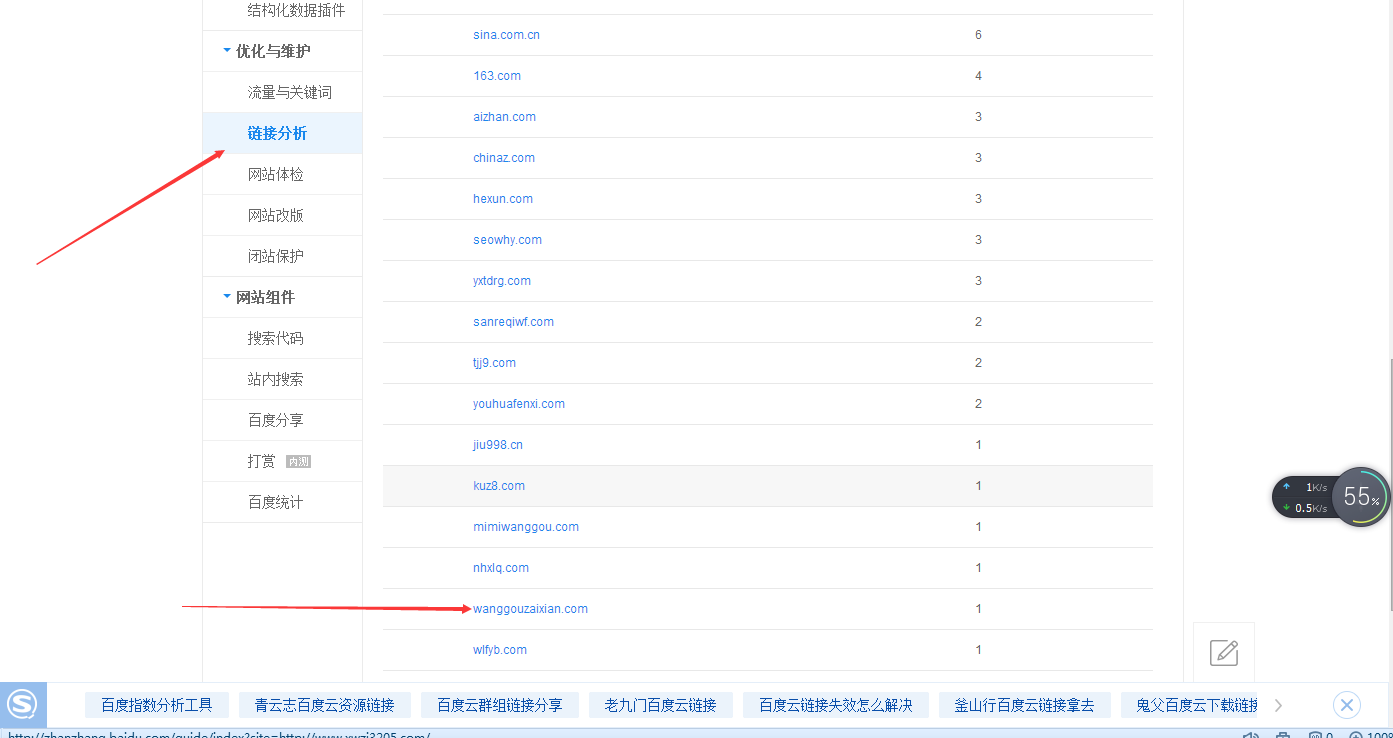Close the bottom suggestion bar
The image size is (1393, 738).
1346,705
